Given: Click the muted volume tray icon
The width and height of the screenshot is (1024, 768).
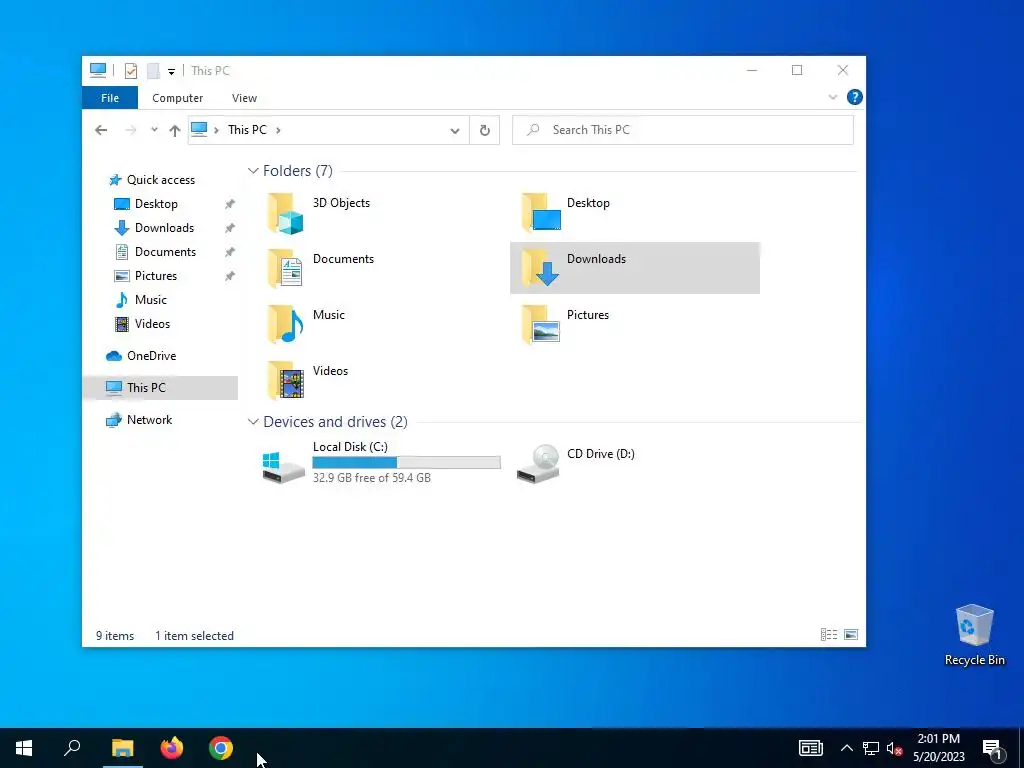Looking at the screenshot, I should click(894, 748).
